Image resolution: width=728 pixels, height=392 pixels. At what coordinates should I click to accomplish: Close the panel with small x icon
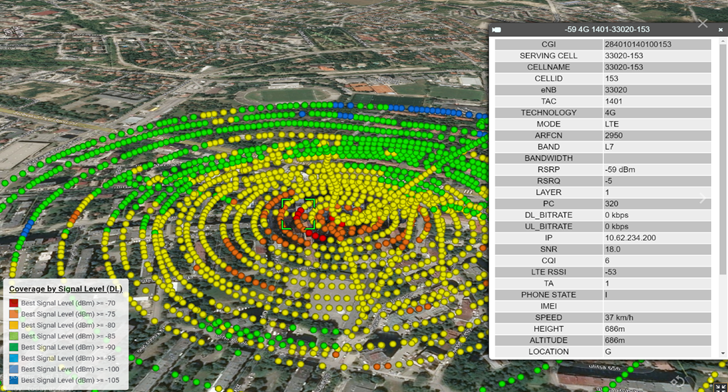(x=721, y=30)
